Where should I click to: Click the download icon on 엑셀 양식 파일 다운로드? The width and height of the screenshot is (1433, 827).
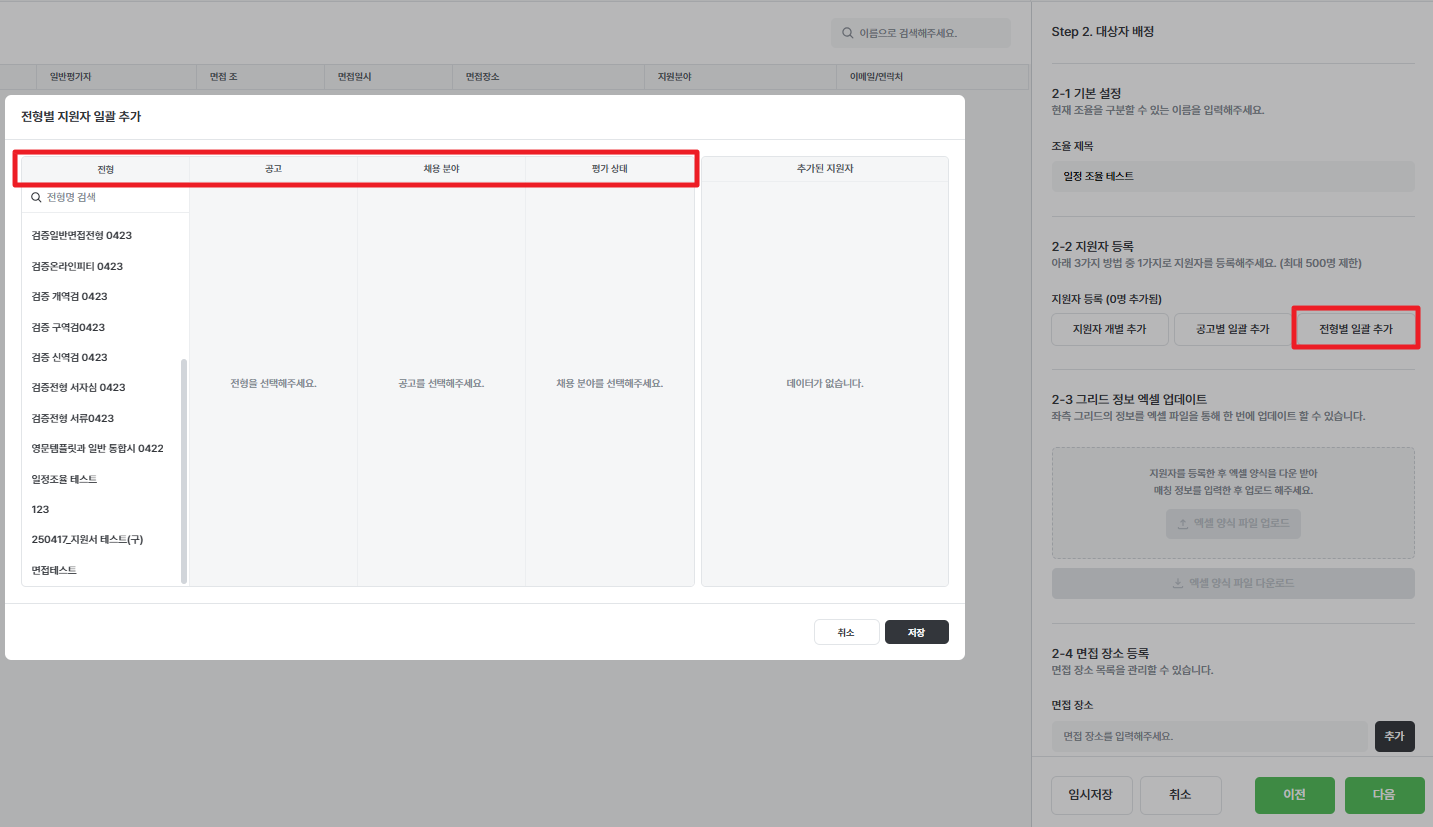(x=1177, y=583)
